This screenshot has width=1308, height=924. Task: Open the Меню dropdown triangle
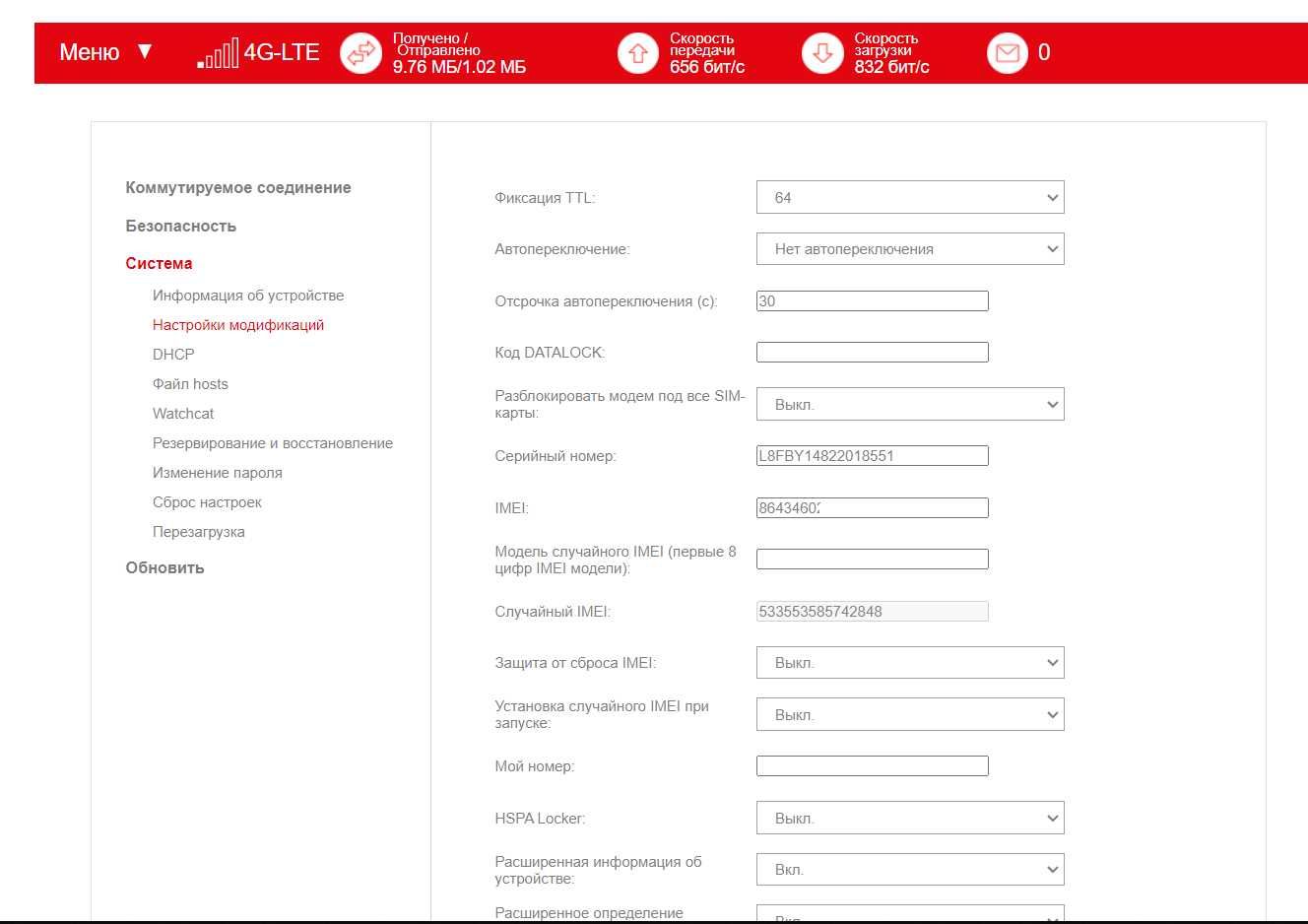[x=145, y=51]
